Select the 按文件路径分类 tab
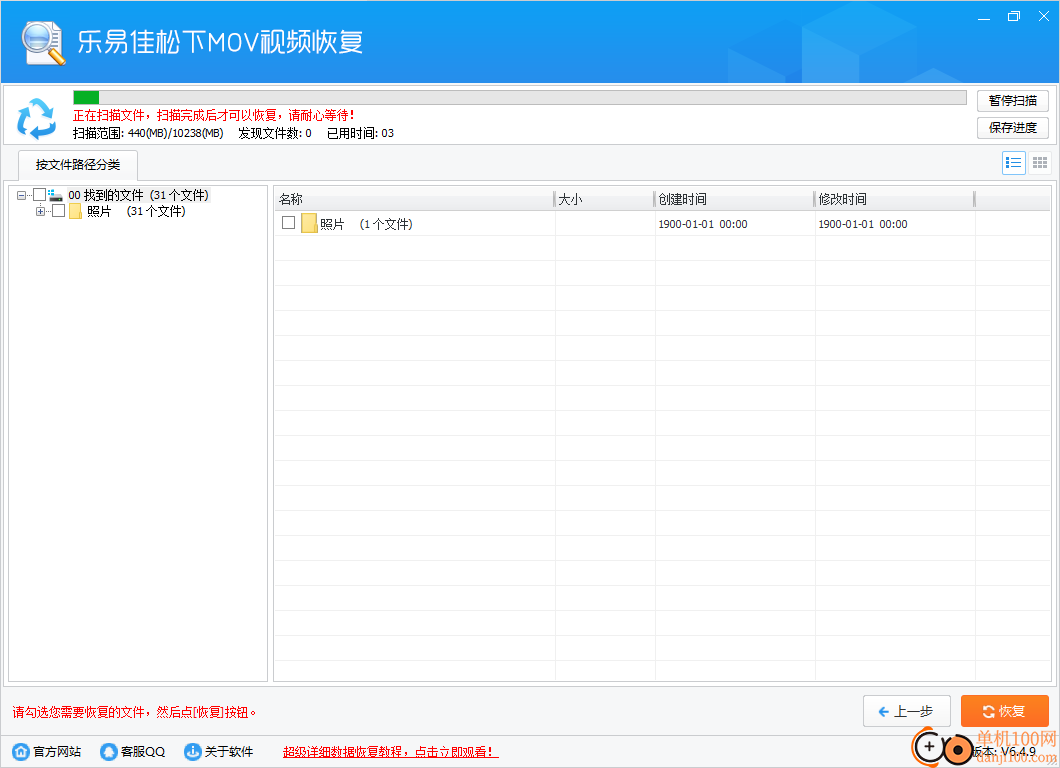 click(78, 165)
